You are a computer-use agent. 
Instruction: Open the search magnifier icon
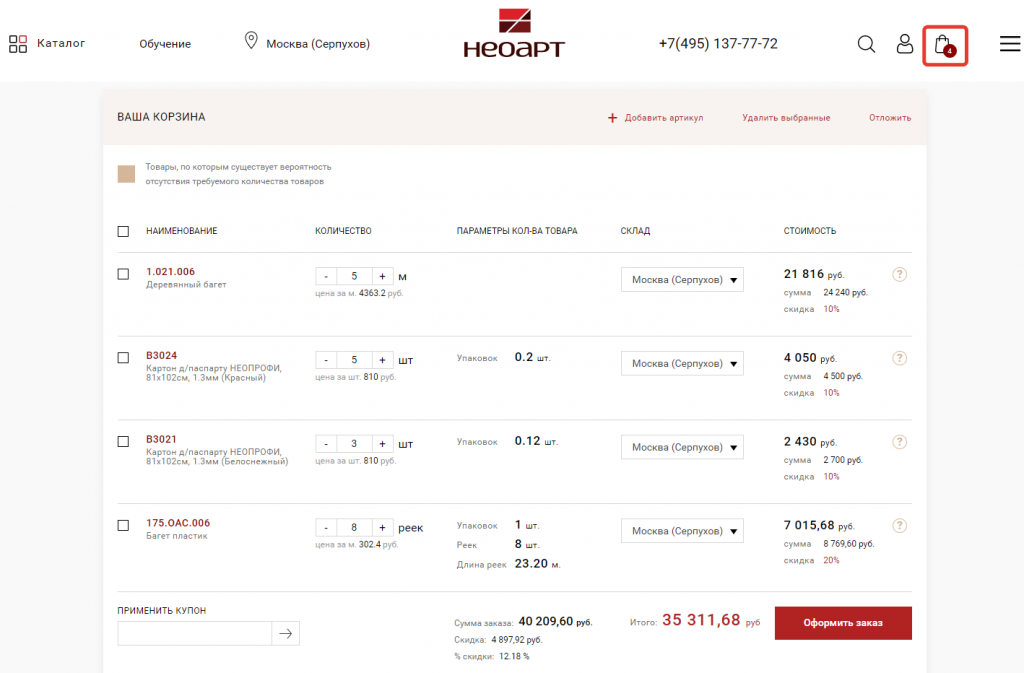tap(866, 44)
